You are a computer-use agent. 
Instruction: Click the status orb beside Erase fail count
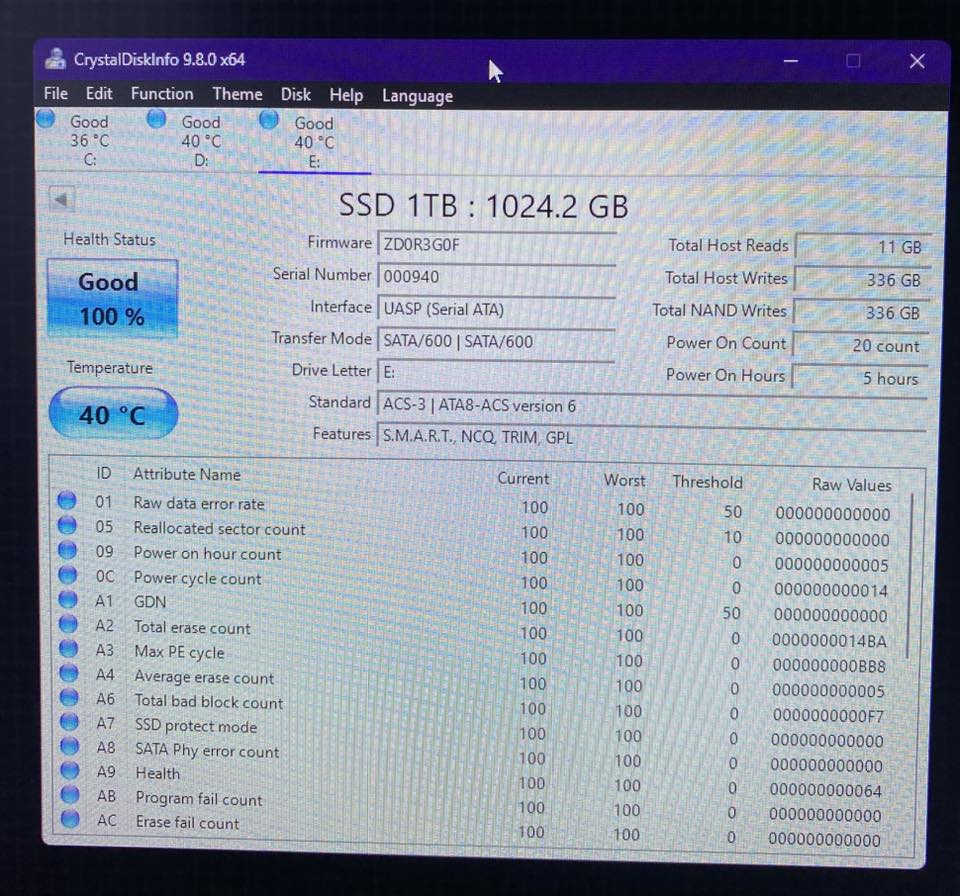click(69, 820)
